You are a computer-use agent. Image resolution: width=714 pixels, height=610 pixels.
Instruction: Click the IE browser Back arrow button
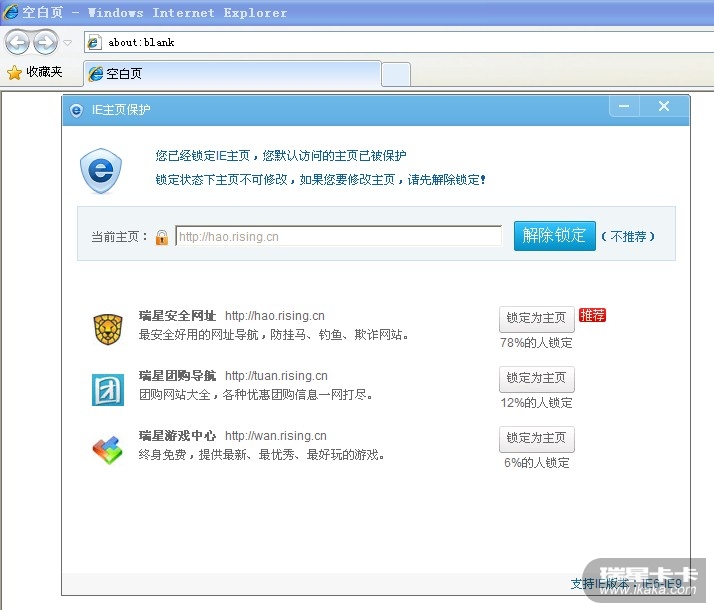(17, 43)
